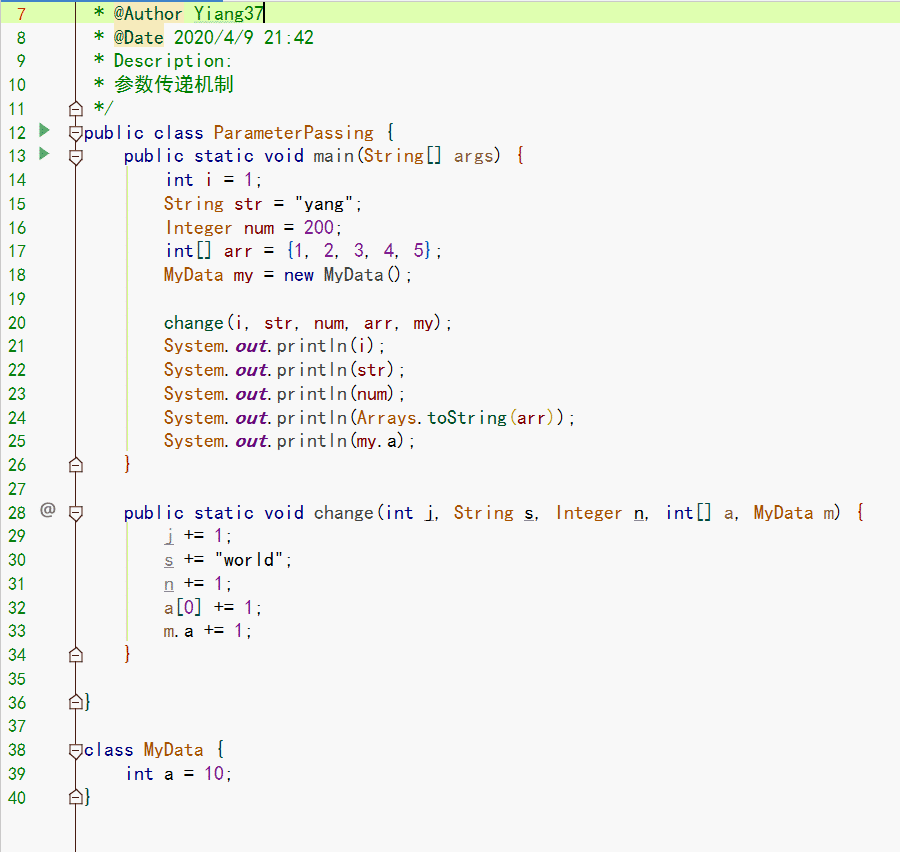Click the MyData end fold marker at line 40

click(x=76, y=797)
